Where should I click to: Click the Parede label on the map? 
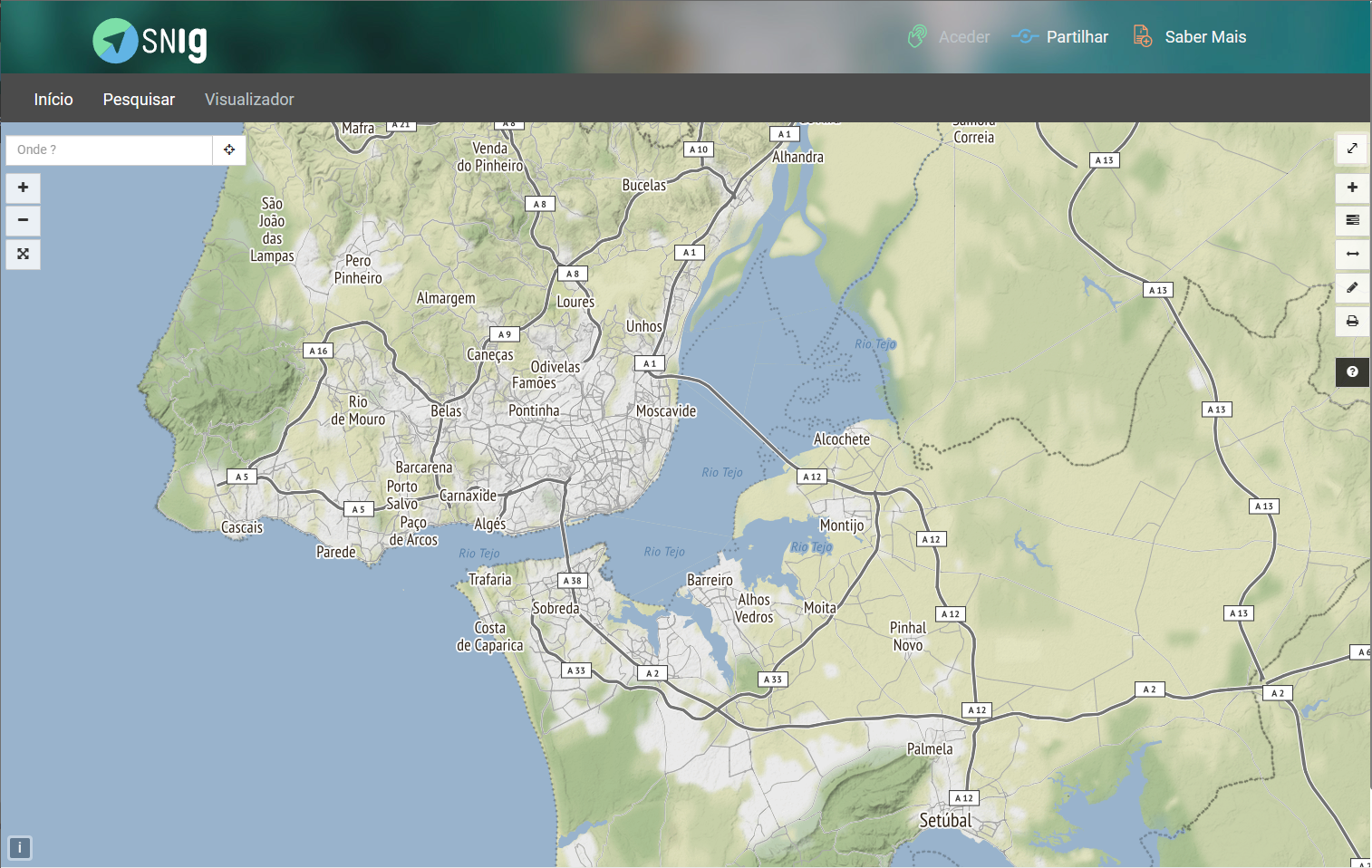point(336,553)
